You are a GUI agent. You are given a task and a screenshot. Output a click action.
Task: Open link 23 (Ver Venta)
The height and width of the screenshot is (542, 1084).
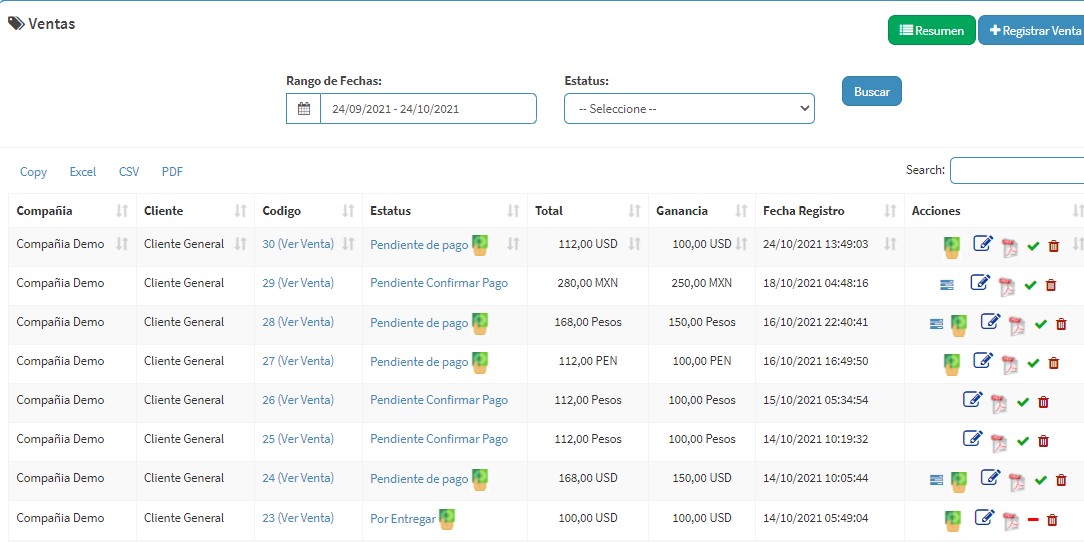click(298, 518)
